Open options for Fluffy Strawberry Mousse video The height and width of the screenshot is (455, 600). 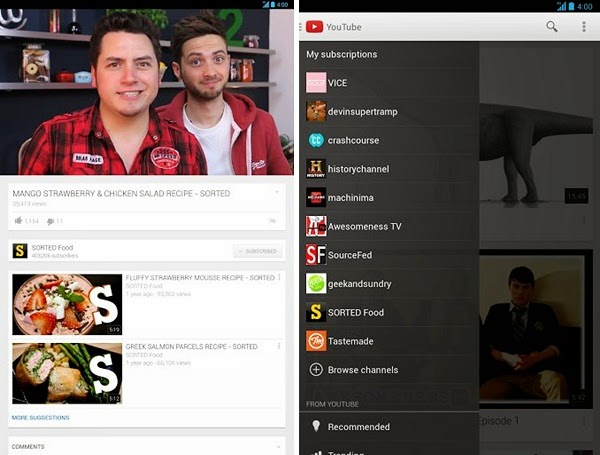279,277
